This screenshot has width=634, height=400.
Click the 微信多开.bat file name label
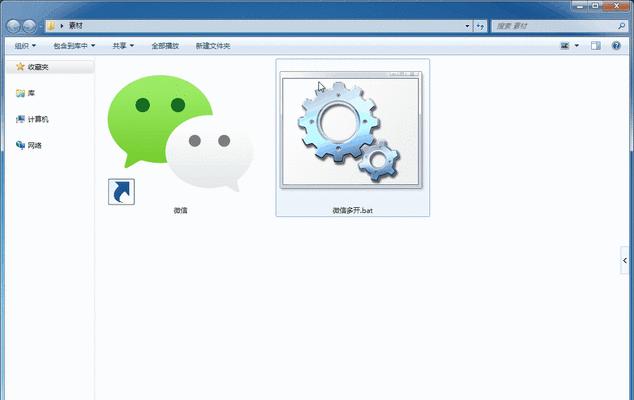(x=353, y=210)
